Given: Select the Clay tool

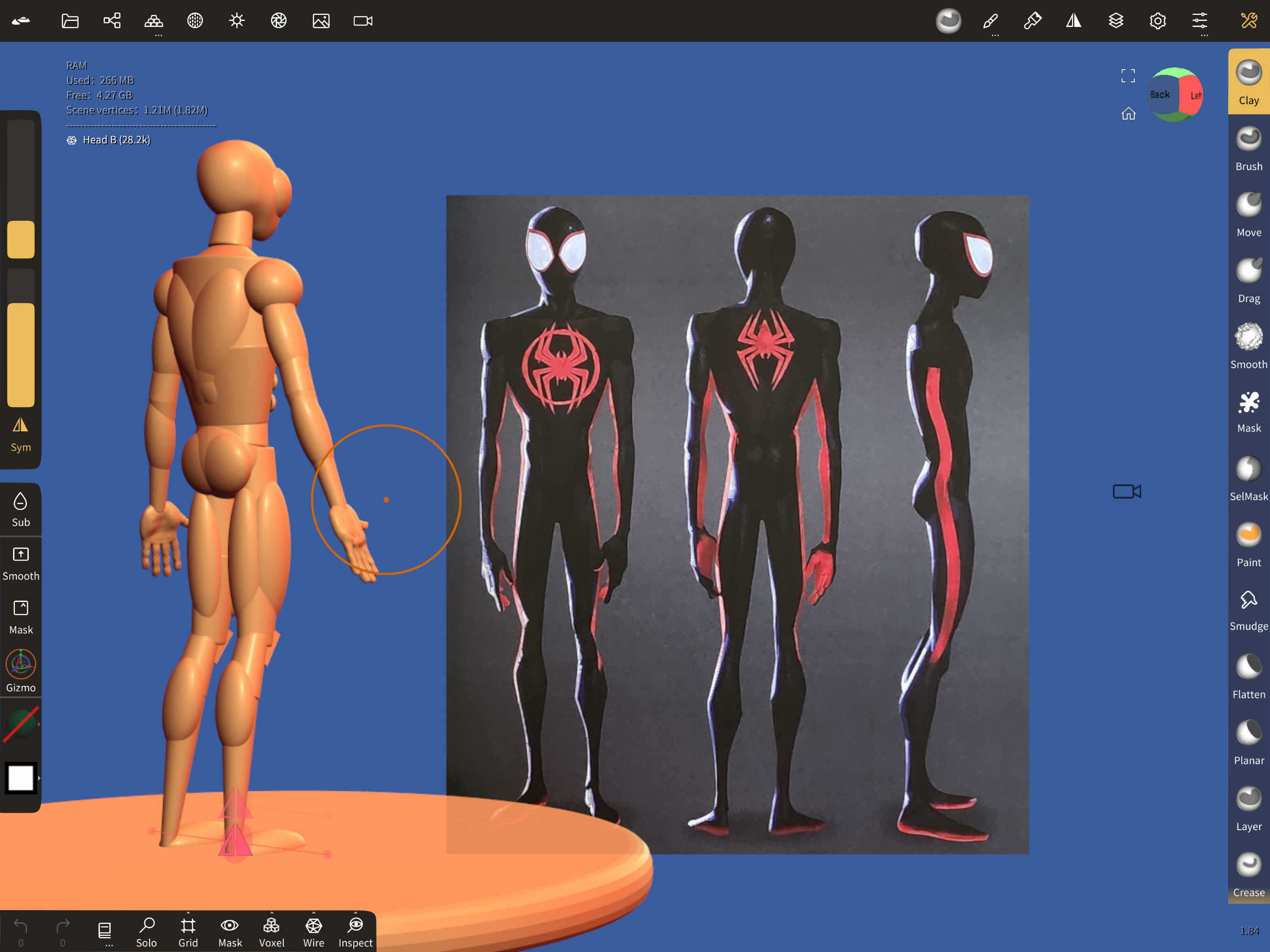Looking at the screenshot, I should click(1249, 82).
